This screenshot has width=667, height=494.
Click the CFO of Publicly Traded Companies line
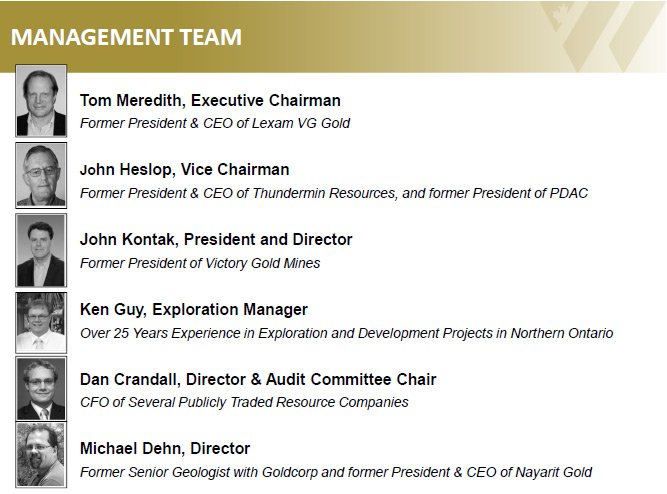pos(244,402)
